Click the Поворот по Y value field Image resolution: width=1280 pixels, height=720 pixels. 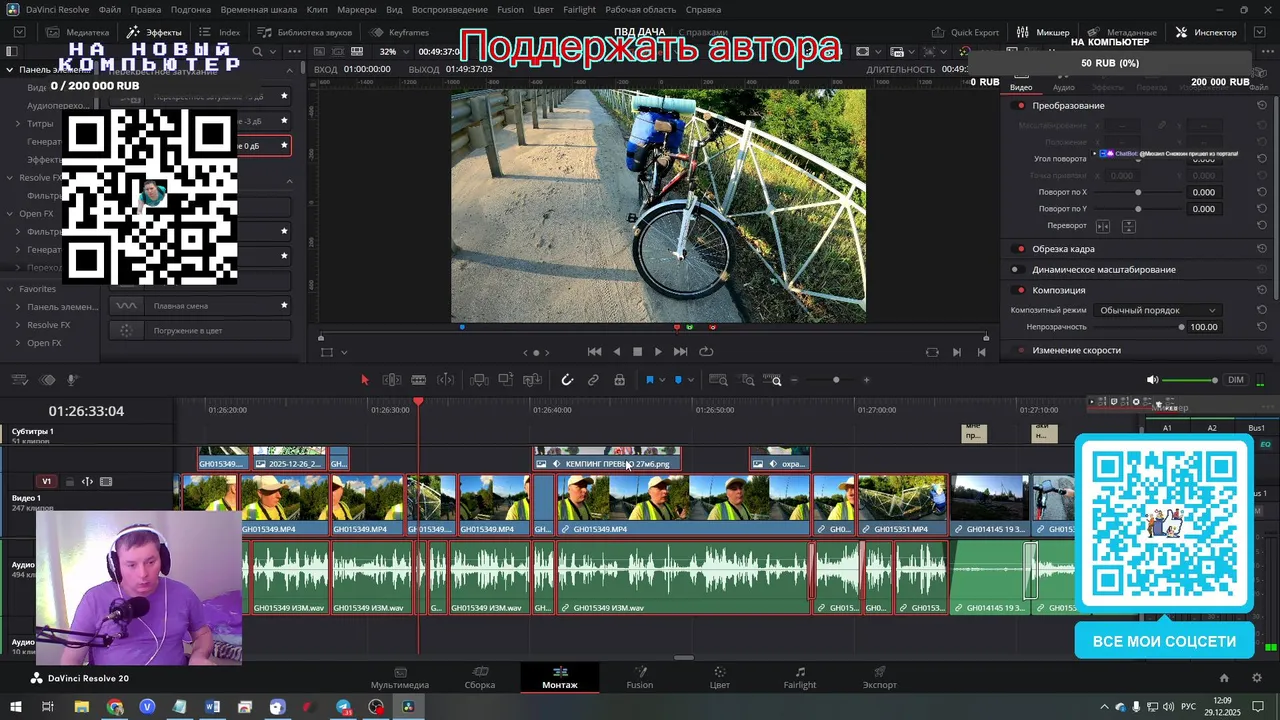[x=1204, y=209]
